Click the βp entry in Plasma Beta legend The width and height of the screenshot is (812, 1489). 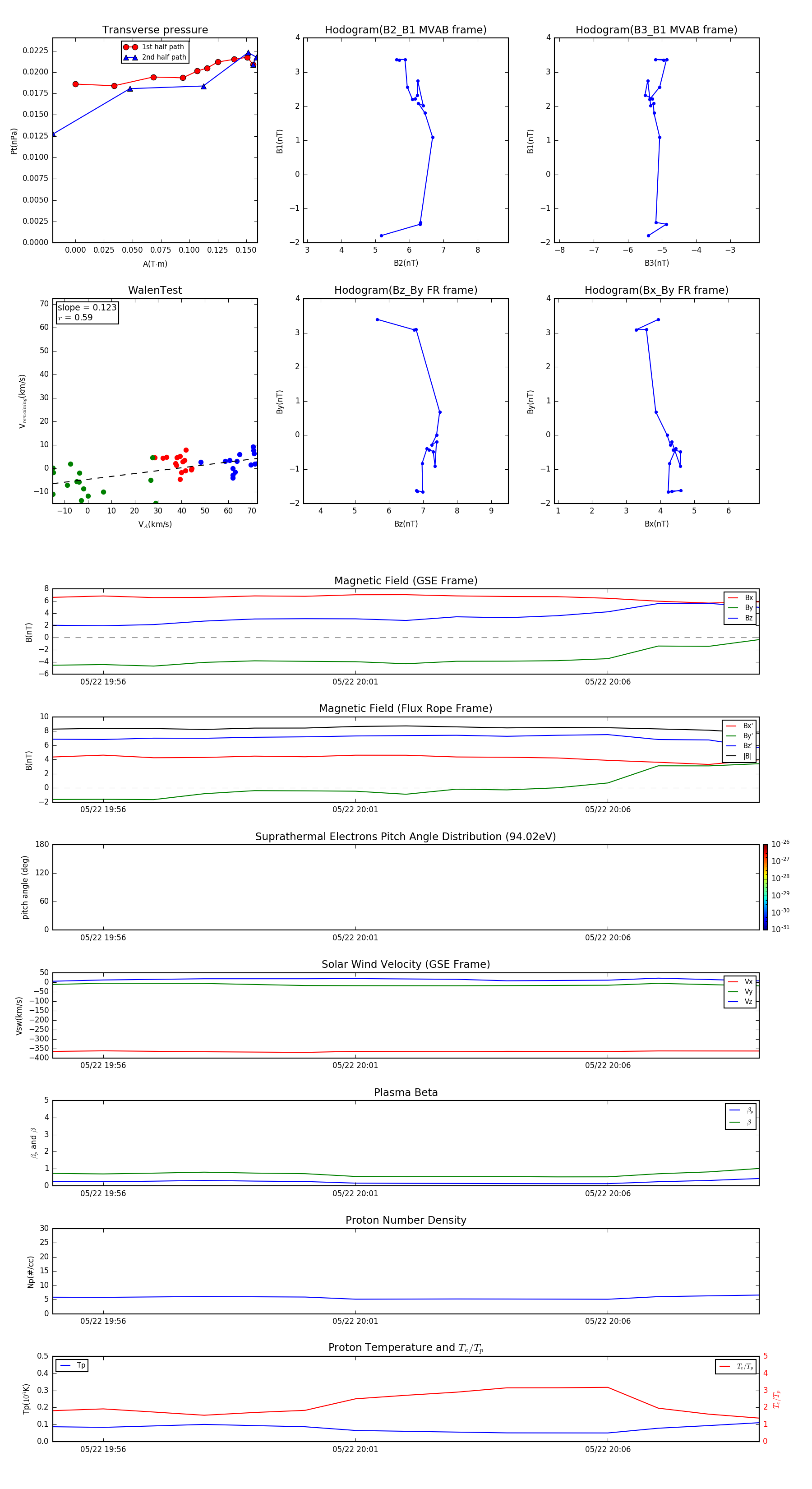point(741,1110)
